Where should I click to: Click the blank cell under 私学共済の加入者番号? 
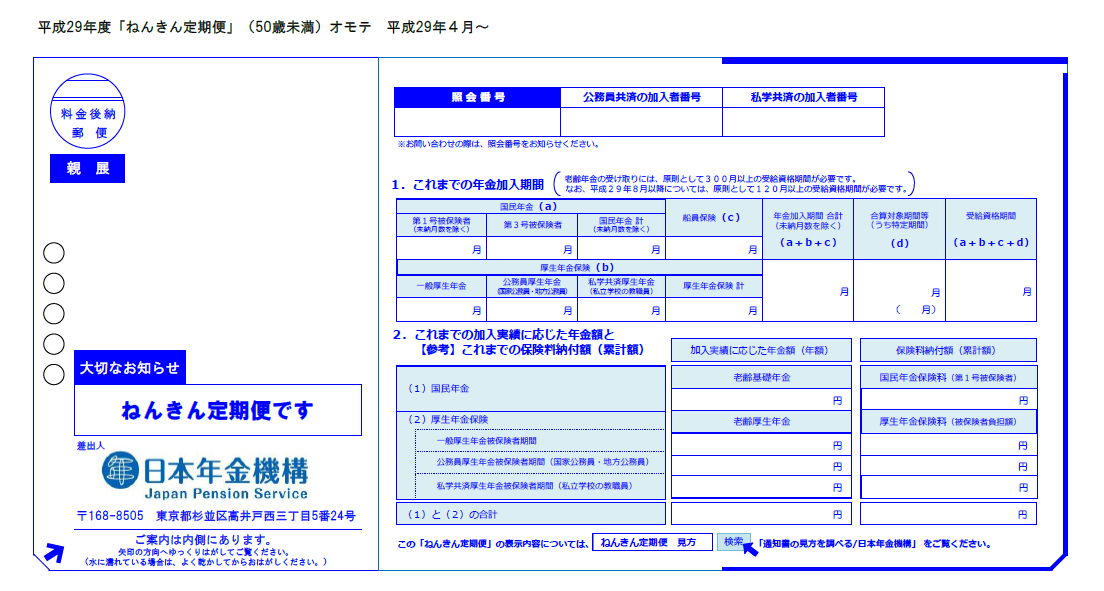pyautogui.click(x=803, y=122)
